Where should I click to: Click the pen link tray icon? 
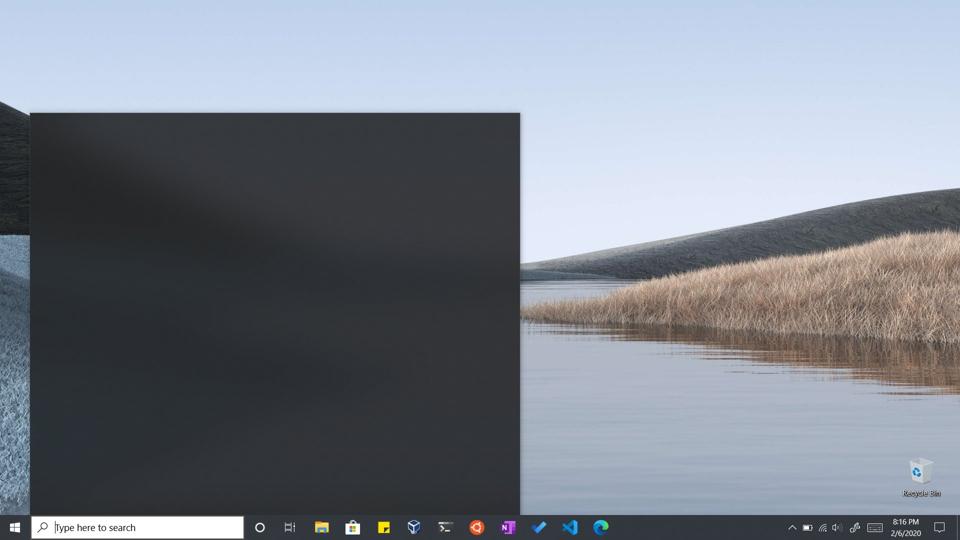coord(855,528)
